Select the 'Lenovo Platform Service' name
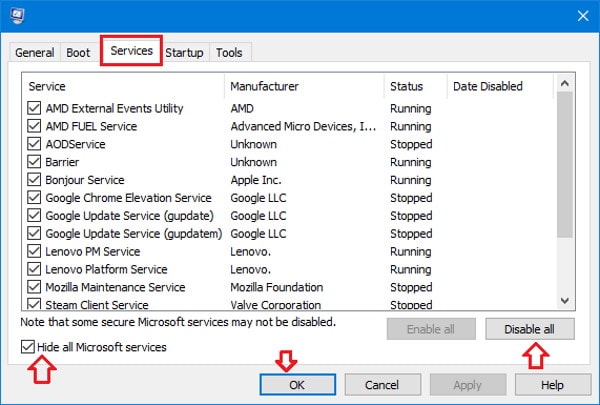The width and height of the screenshot is (600, 405). [106, 269]
